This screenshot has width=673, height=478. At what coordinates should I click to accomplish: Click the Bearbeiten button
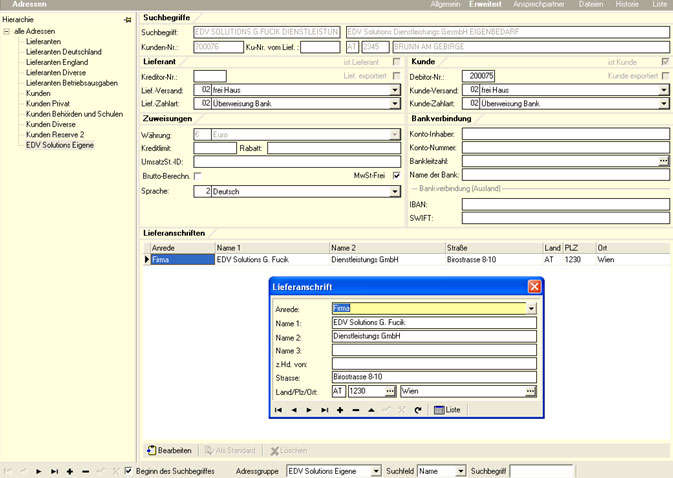click(170, 451)
